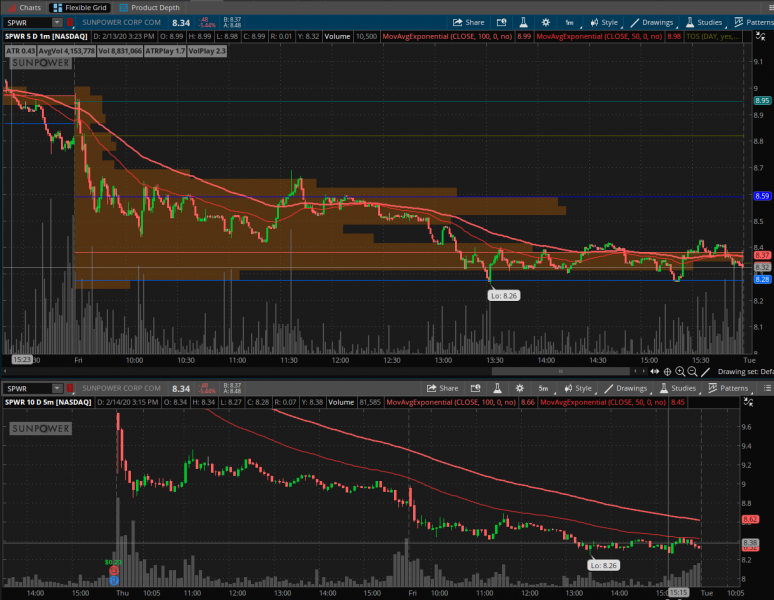Click scroll-right arrow beside the chart scrollbar

(643, 372)
